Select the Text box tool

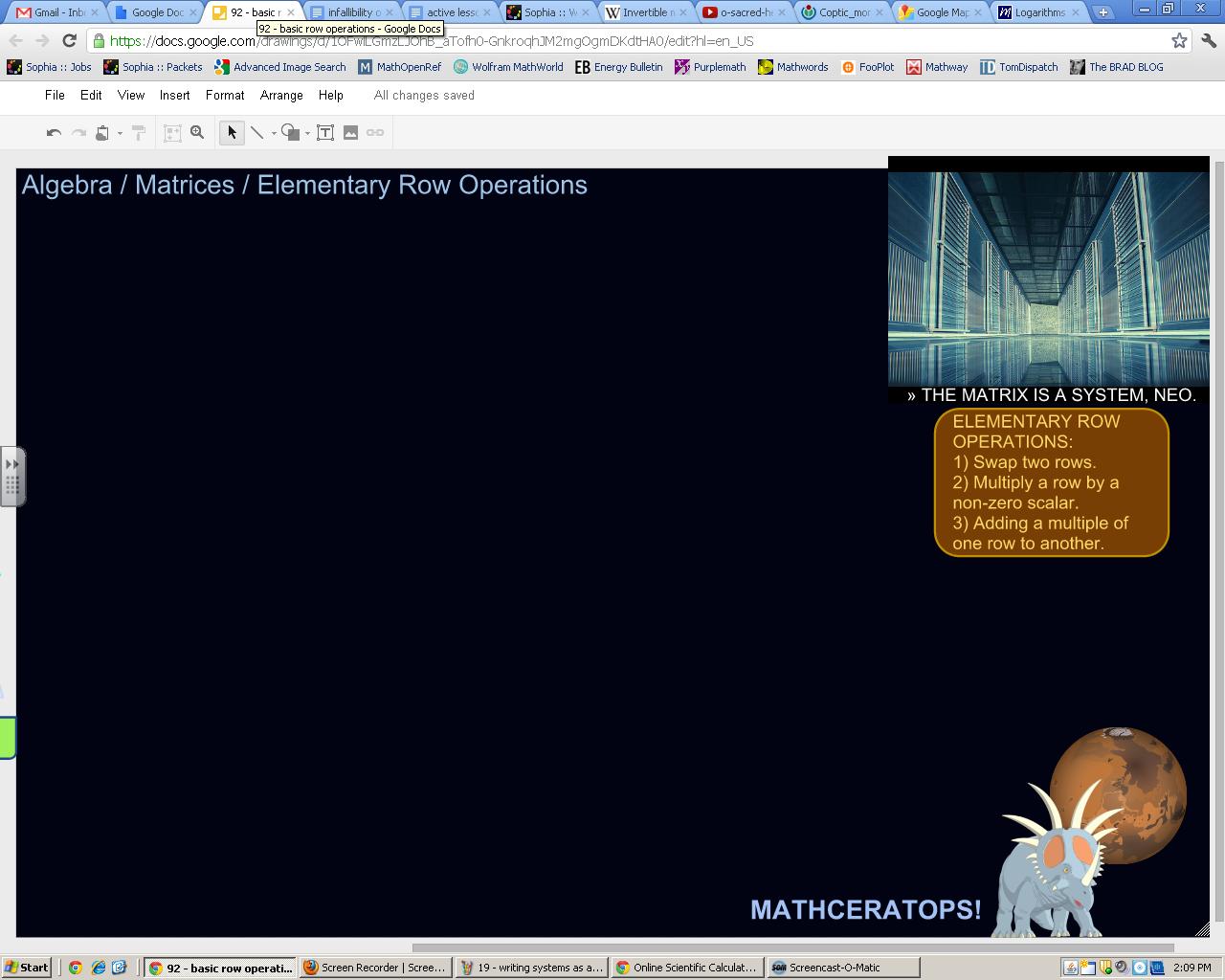tap(325, 133)
